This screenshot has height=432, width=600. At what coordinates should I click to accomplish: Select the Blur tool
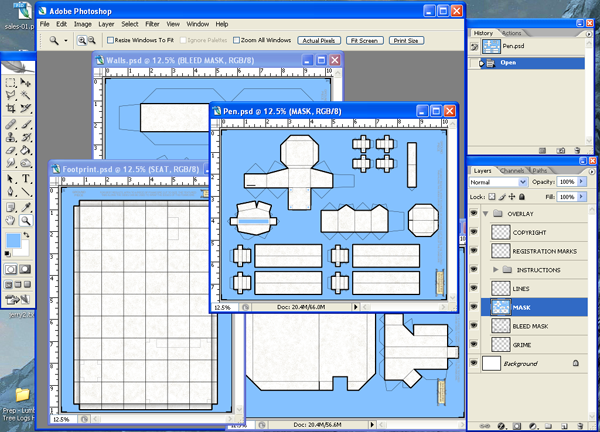(x=11, y=163)
